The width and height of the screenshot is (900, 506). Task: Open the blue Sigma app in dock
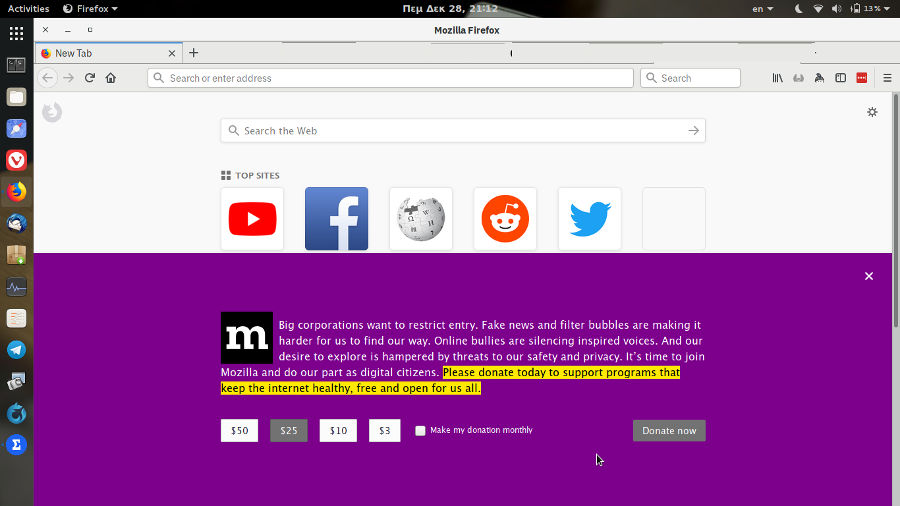tap(17, 445)
